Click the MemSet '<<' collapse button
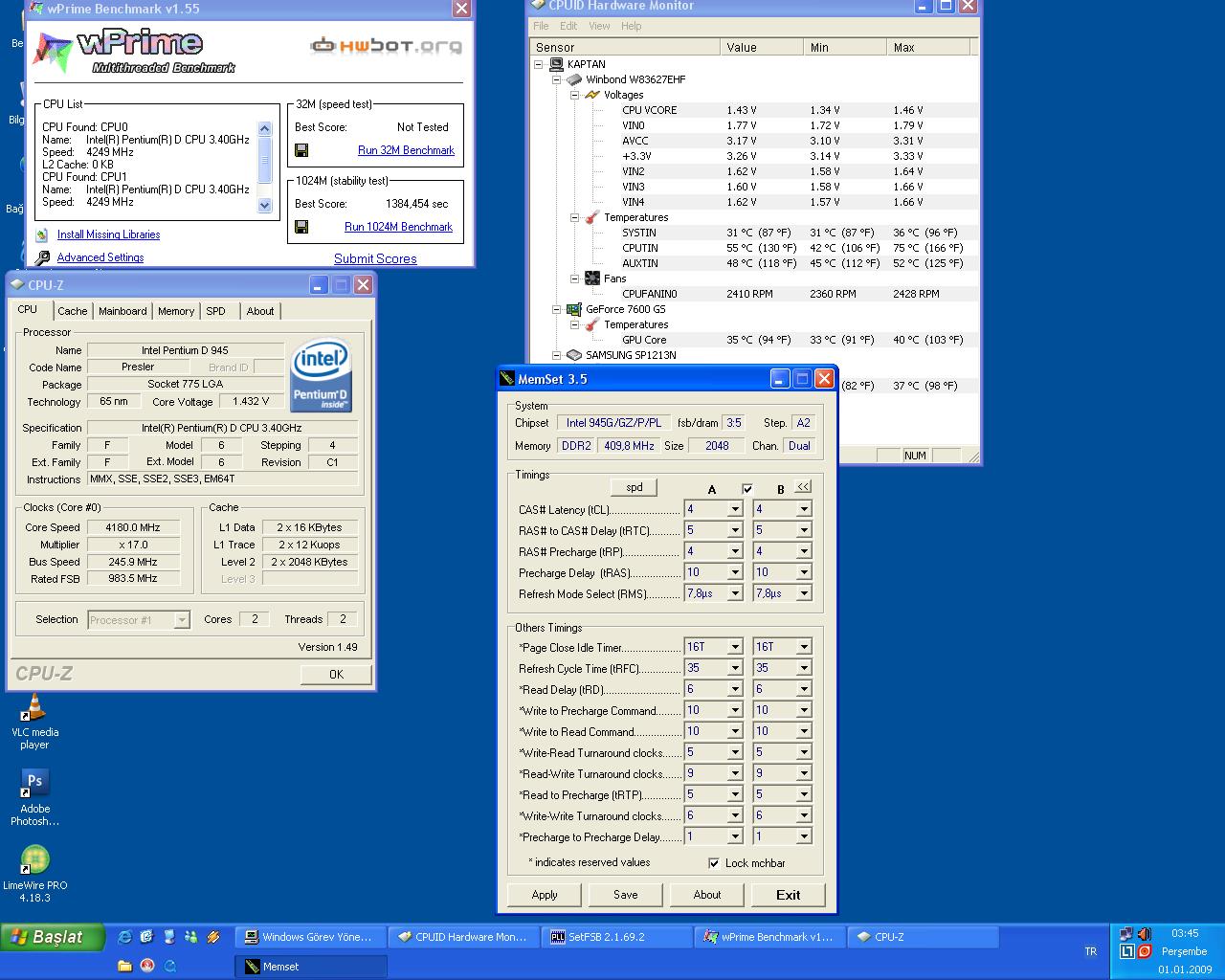The height and width of the screenshot is (980, 1225). [x=803, y=487]
